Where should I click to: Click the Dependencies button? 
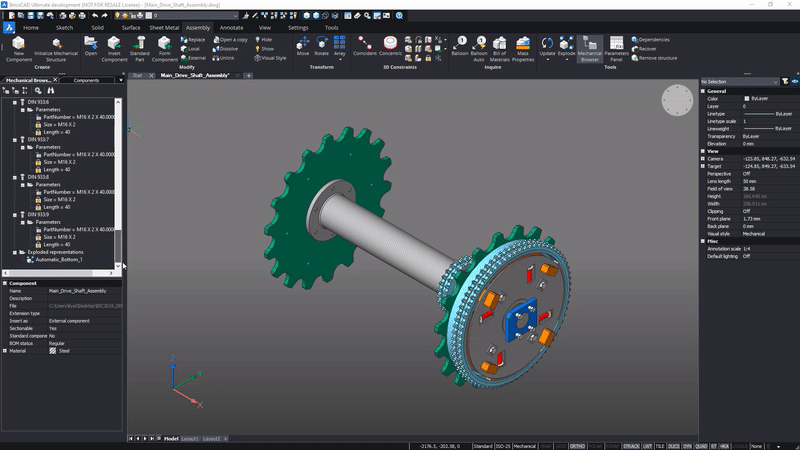pyautogui.click(x=651, y=39)
